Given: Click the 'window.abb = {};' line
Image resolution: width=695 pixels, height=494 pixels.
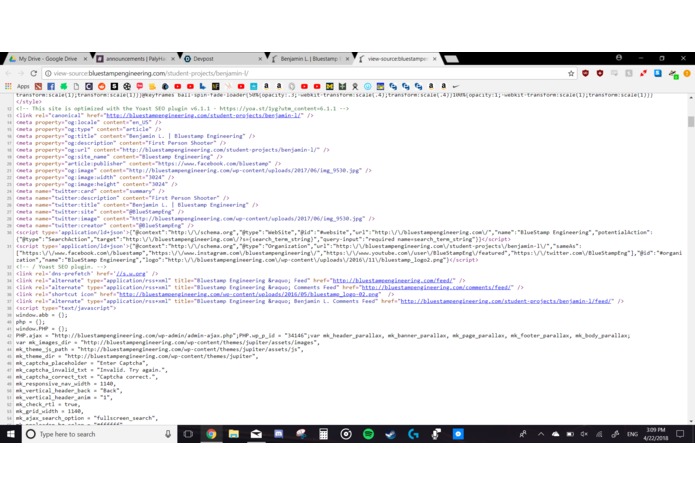Looking at the screenshot, I should 42,315.
